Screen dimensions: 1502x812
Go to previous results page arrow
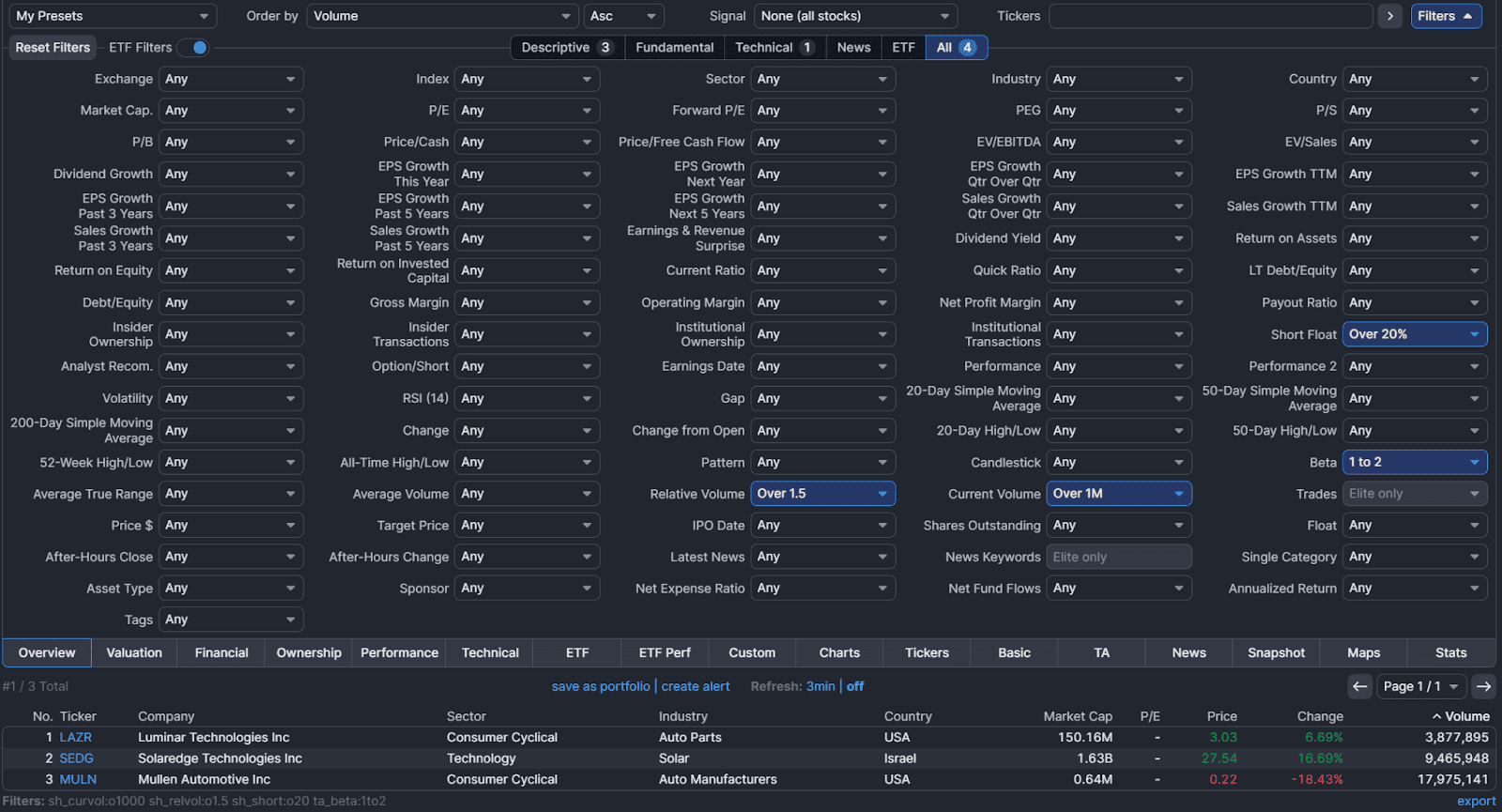coord(1360,686)
